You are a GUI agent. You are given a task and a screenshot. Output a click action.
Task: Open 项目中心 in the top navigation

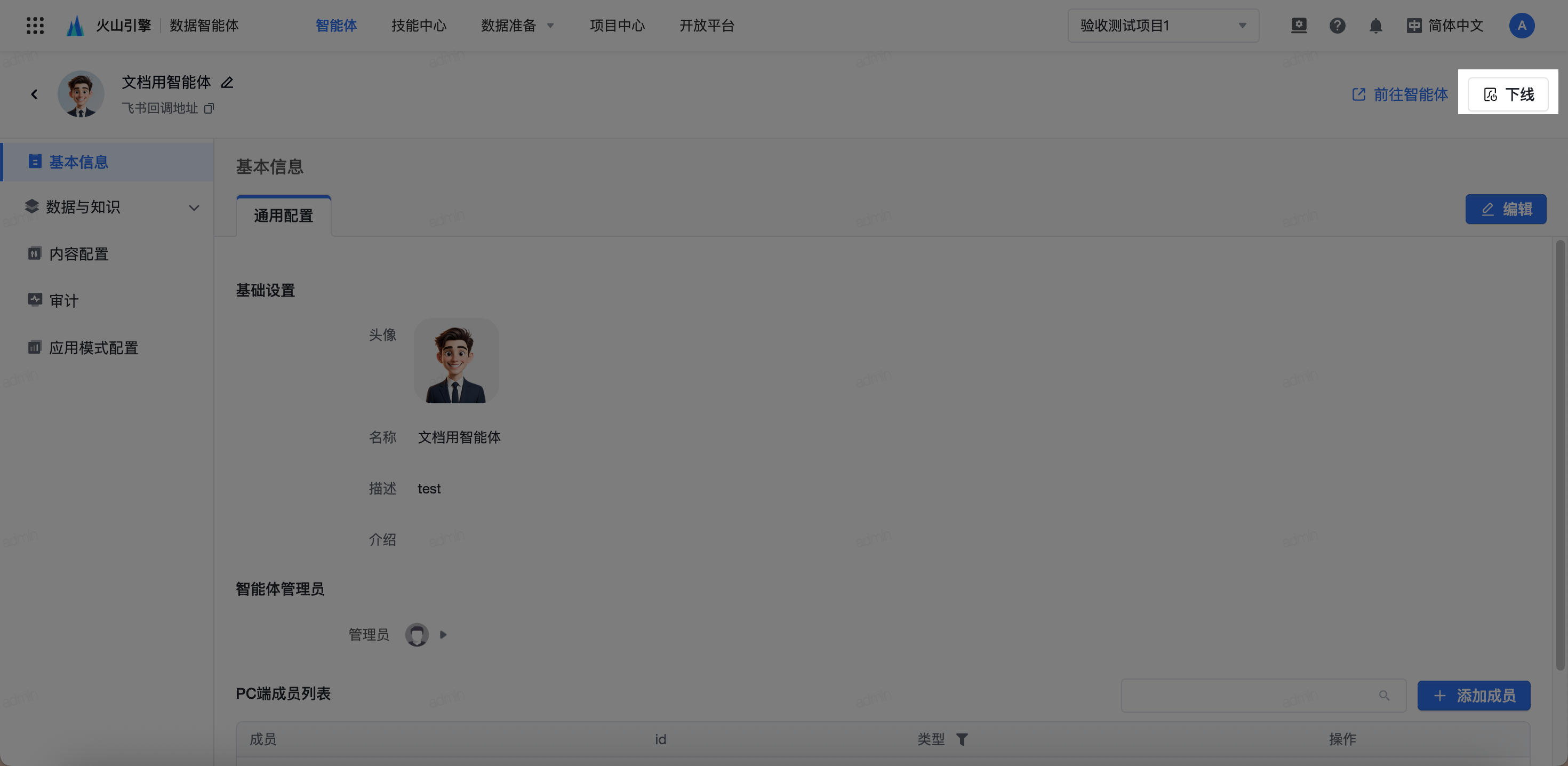[617, 26]
